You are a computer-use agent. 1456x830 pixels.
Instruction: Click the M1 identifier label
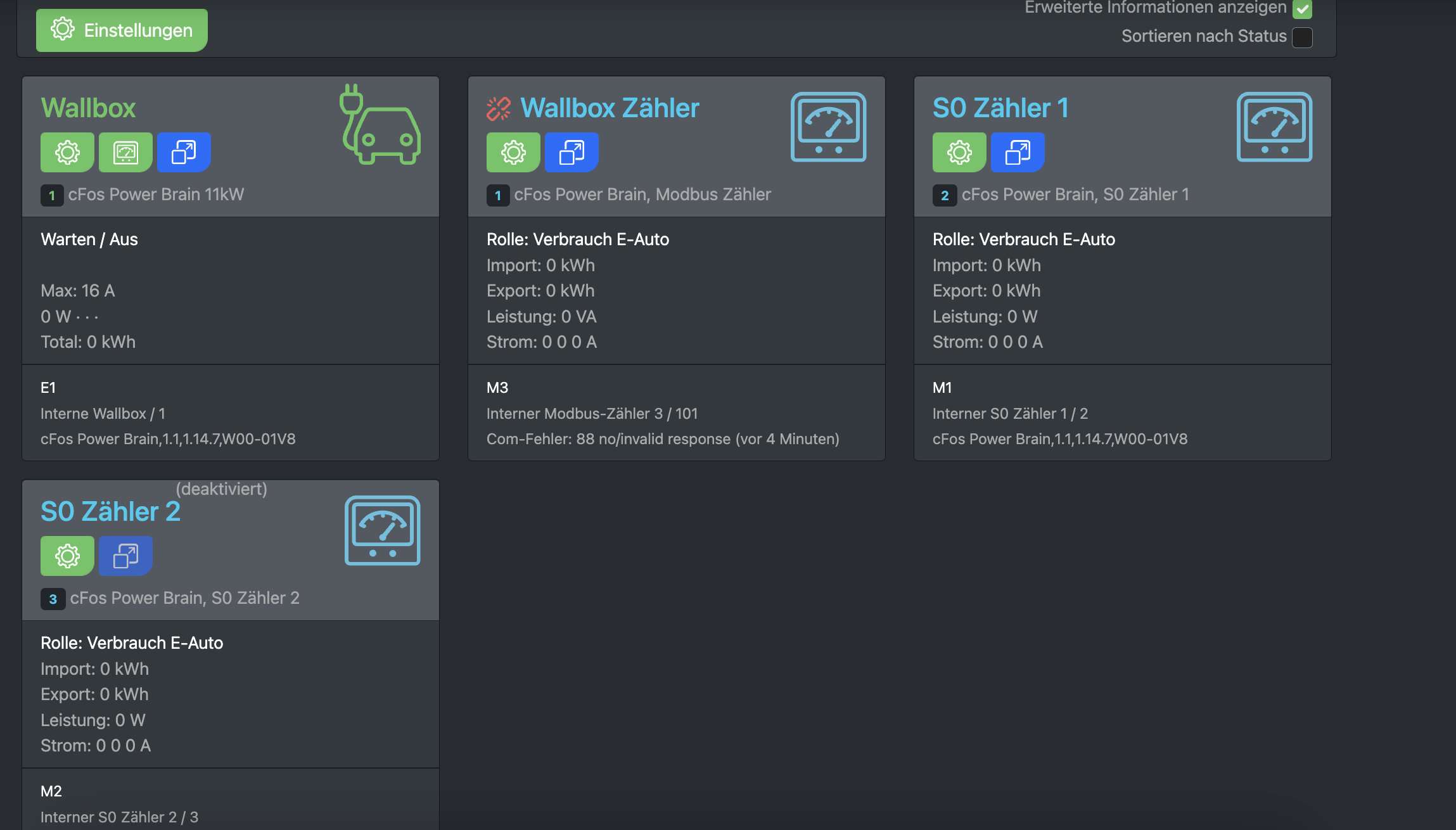[x=942, y=388]
